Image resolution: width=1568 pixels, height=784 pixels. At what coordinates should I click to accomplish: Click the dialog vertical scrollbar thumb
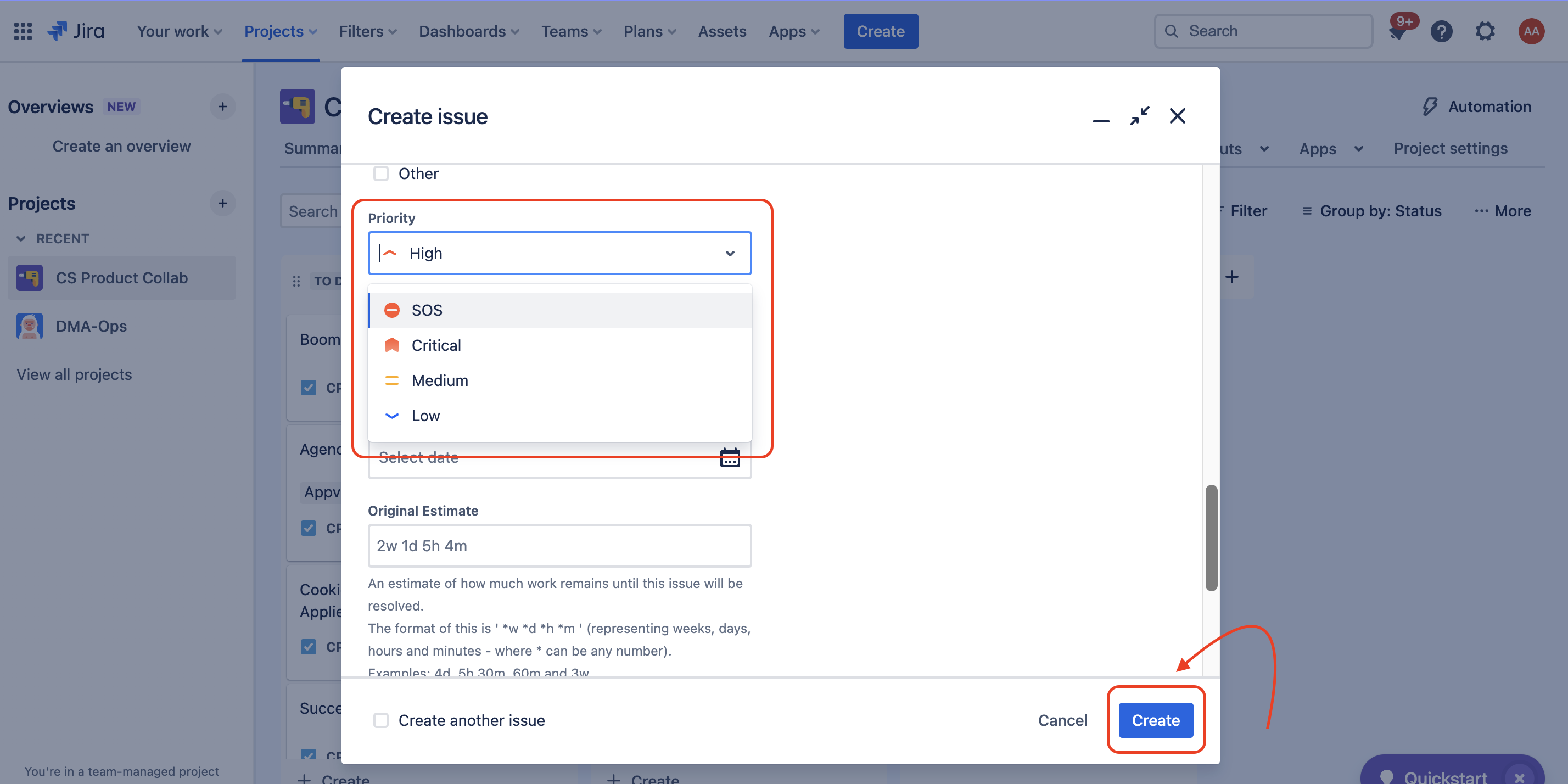(x=1211, y=537)
